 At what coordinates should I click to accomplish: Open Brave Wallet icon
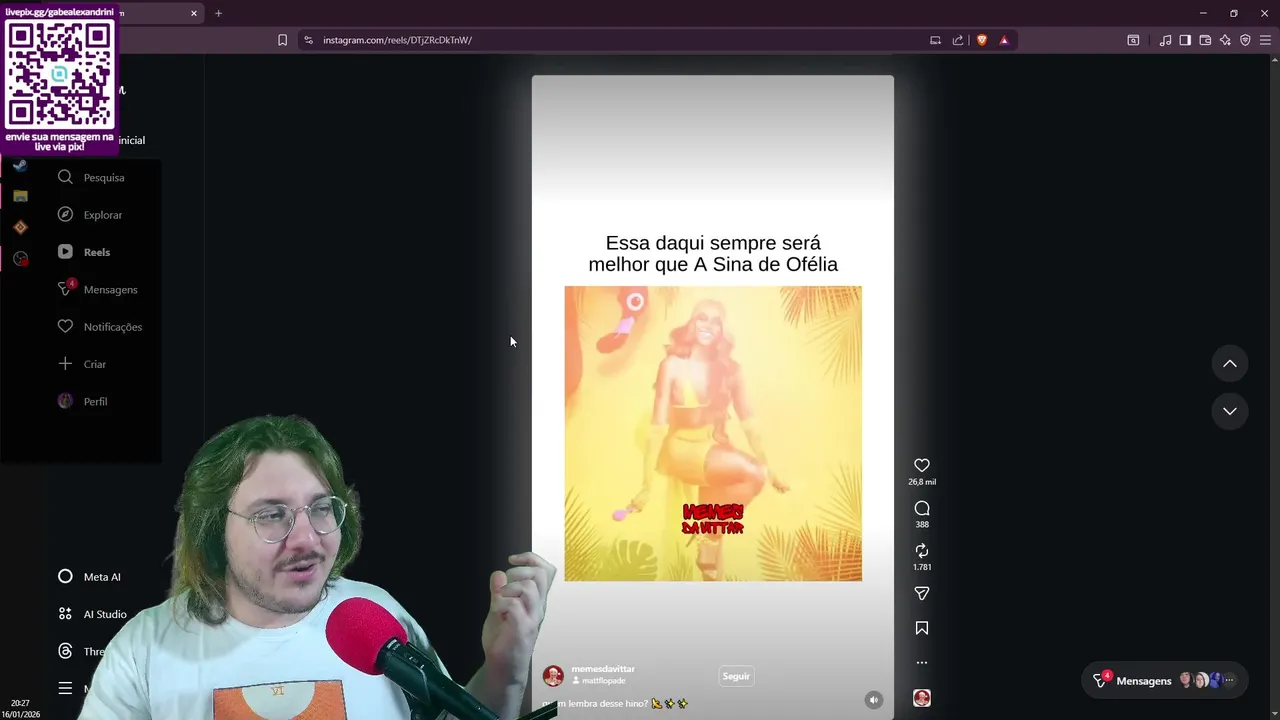[1205, 40]
